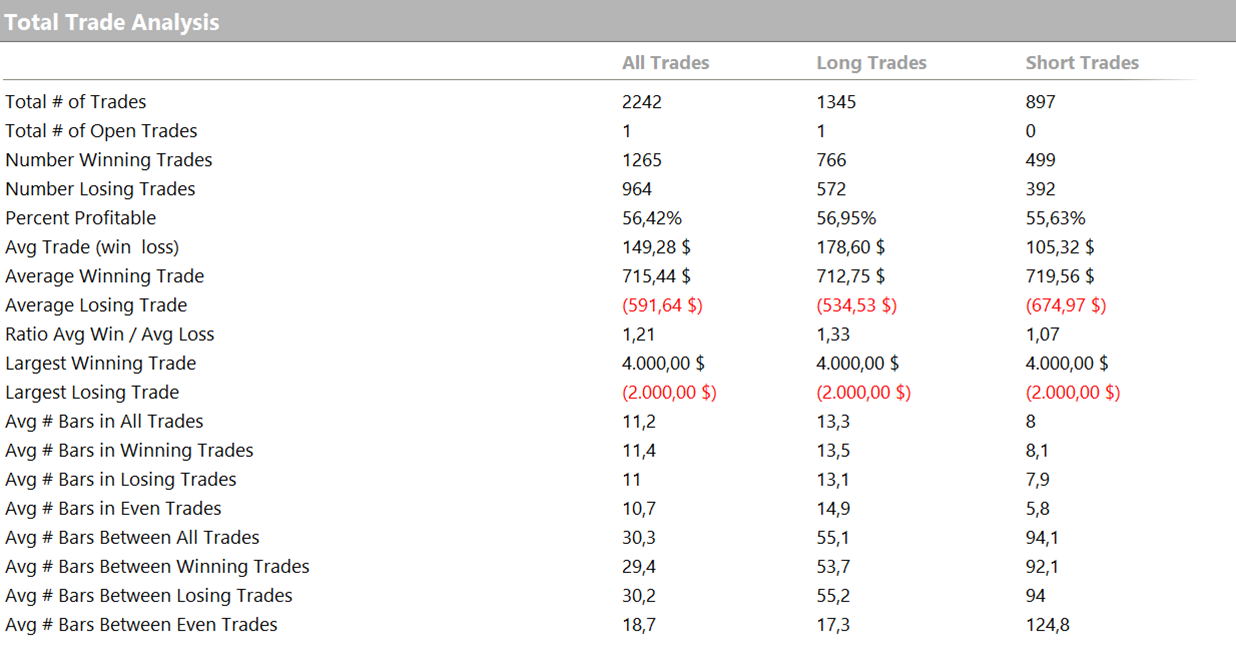The height and width of the screenshot is (655, 1236).
Task: Select All Trades total value 2242
Action: 642,102
